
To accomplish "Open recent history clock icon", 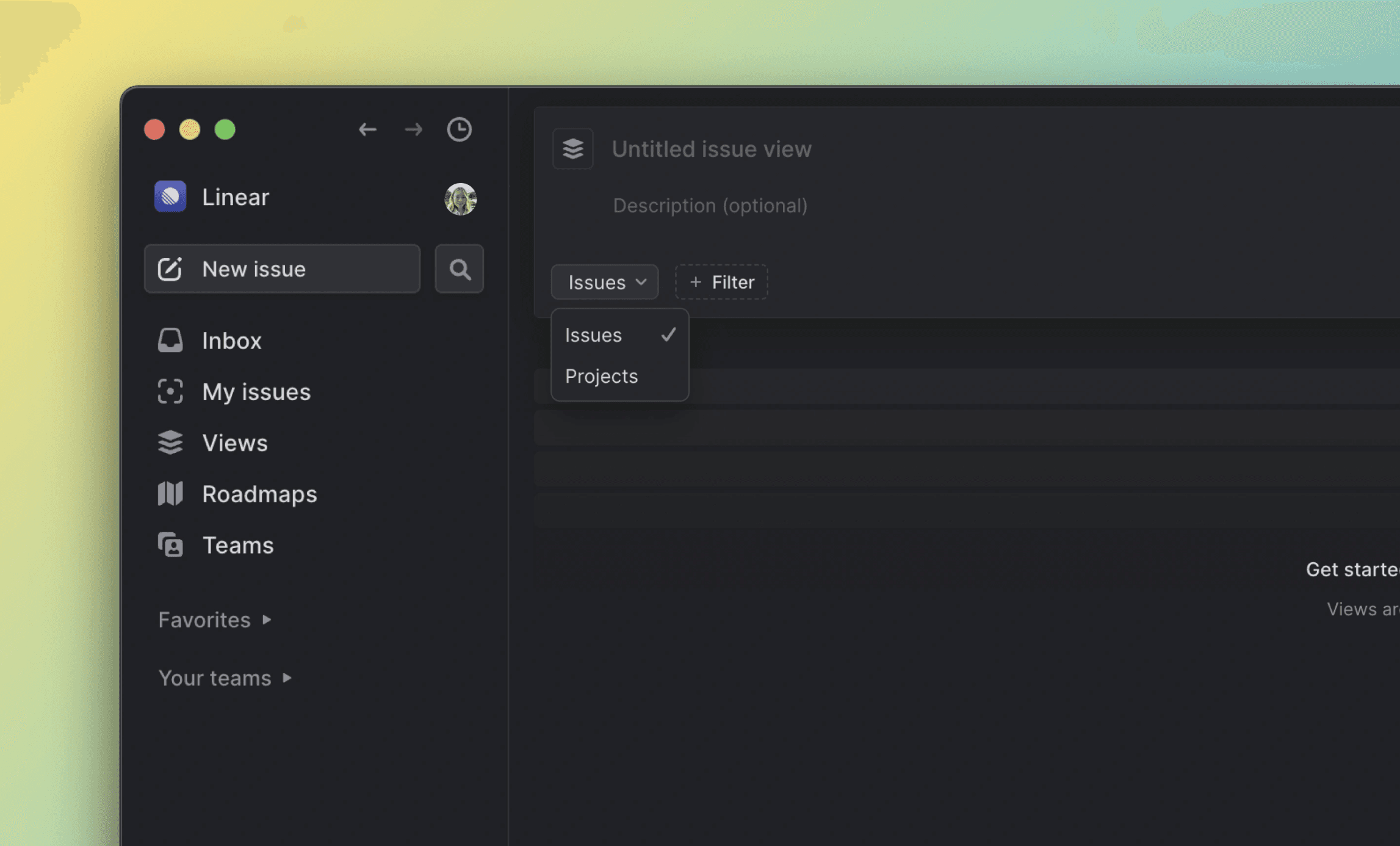I will tap(459, 129).
